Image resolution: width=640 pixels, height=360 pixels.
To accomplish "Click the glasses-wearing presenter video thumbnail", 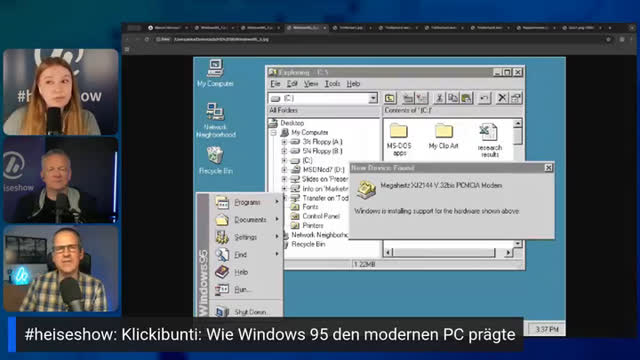I will click(61, 269).
